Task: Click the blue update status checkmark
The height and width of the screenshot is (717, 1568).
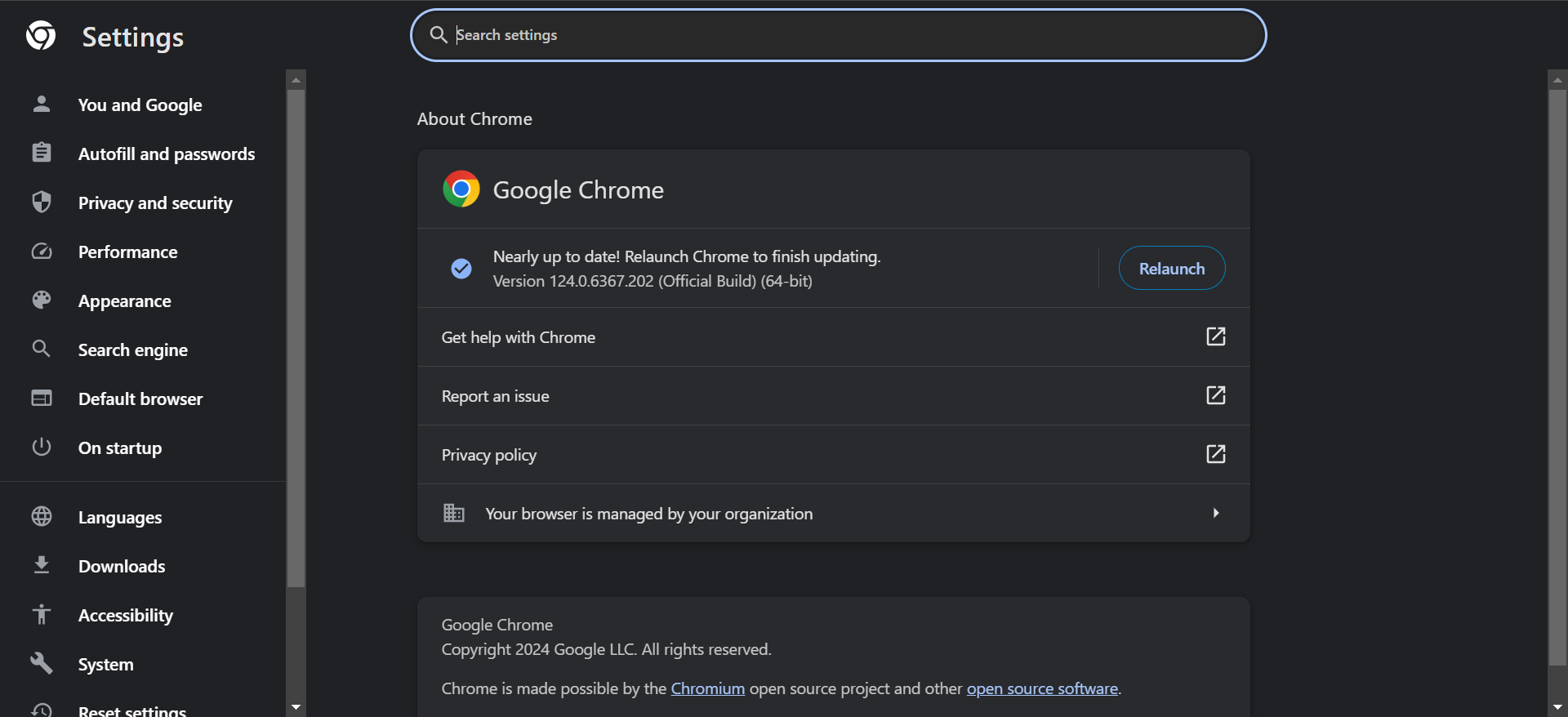Action: (461, 268)
